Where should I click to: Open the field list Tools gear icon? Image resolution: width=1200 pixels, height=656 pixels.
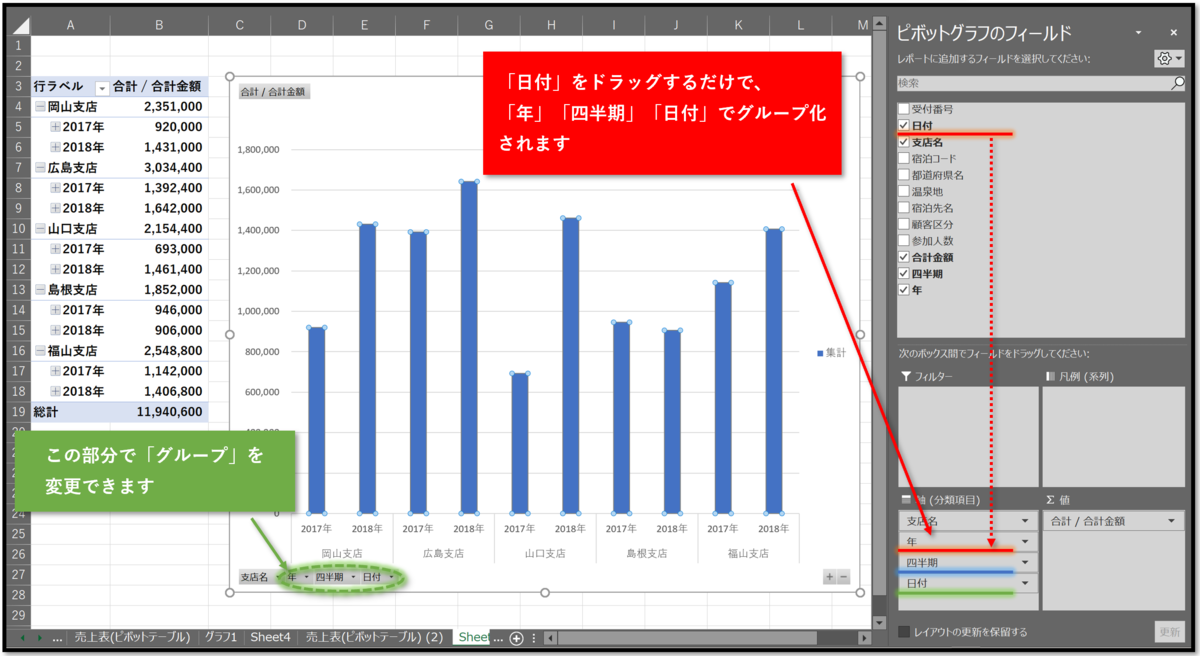coord(1163,58)
